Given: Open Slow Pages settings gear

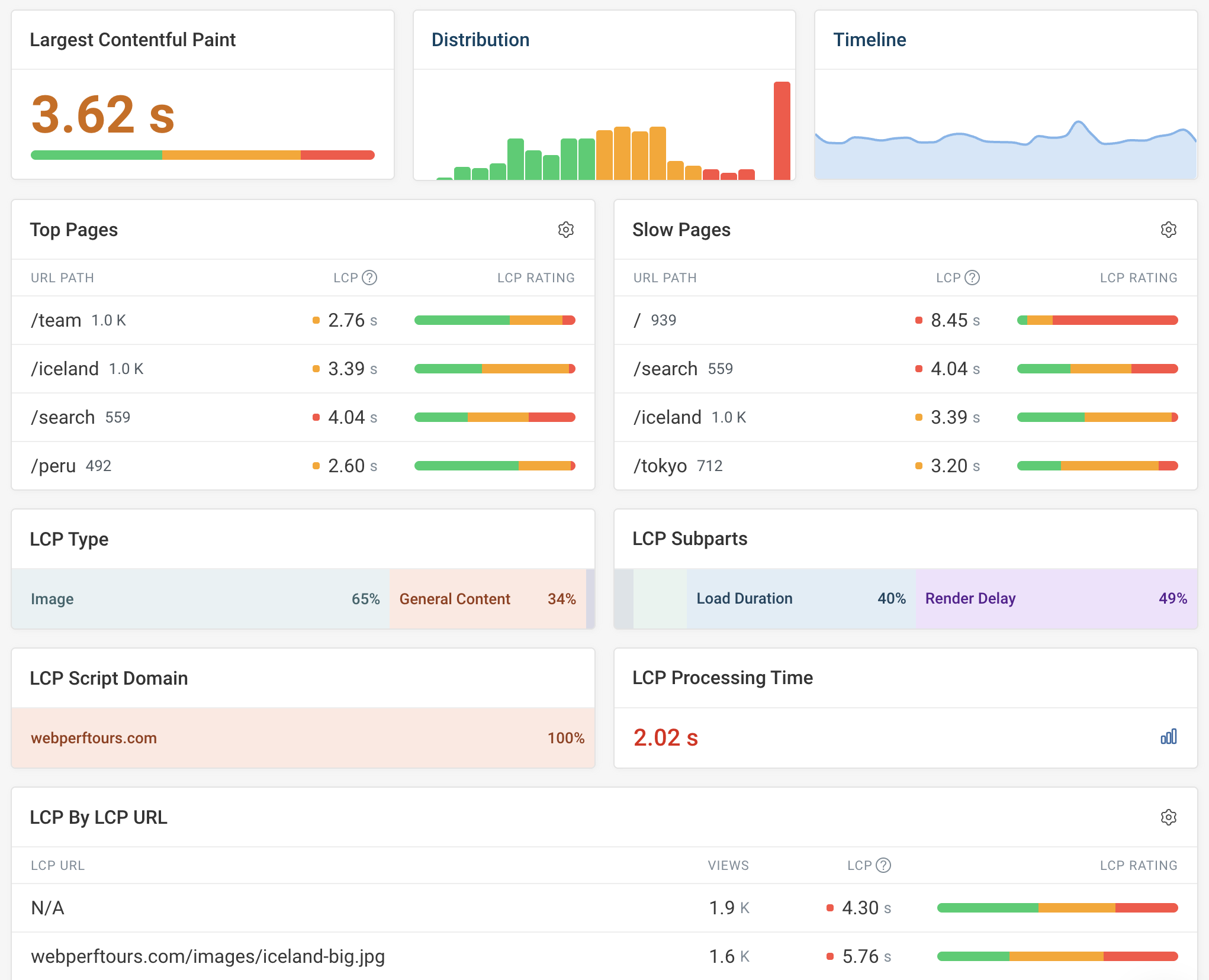Looking at the screenshot, I should [1168, 230].
